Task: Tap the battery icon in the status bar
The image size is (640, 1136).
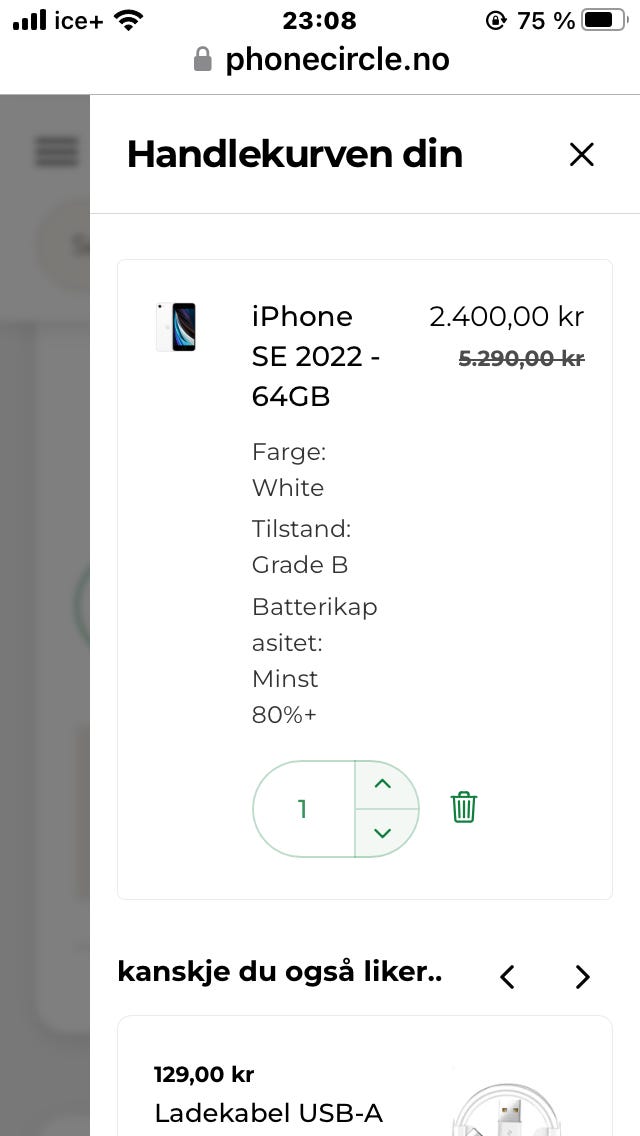Action: tap(603, 19)
